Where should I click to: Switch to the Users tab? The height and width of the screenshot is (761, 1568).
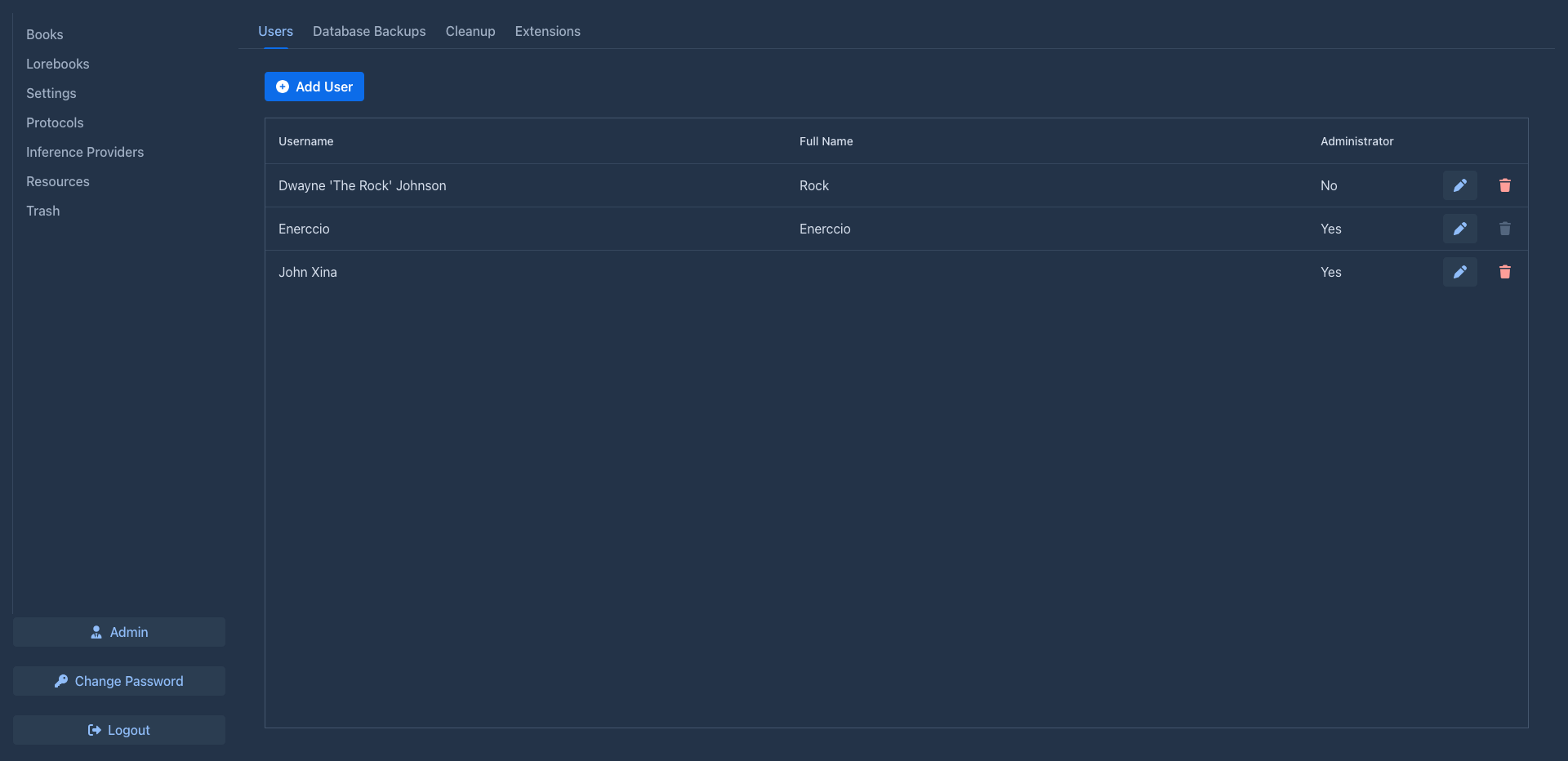tap(275, 31)
